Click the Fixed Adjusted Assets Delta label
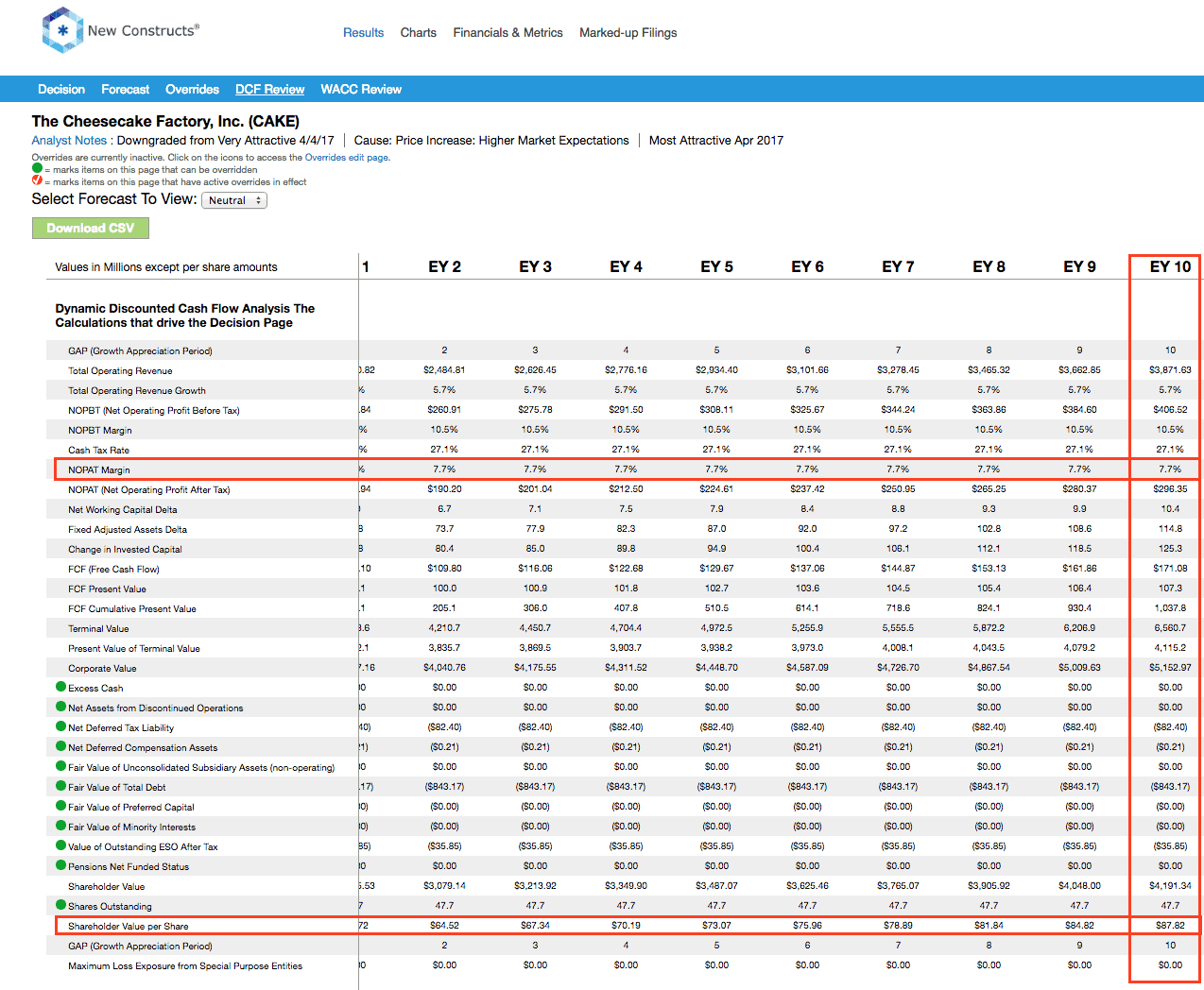 pyautogui.click(x=128, y=529)
